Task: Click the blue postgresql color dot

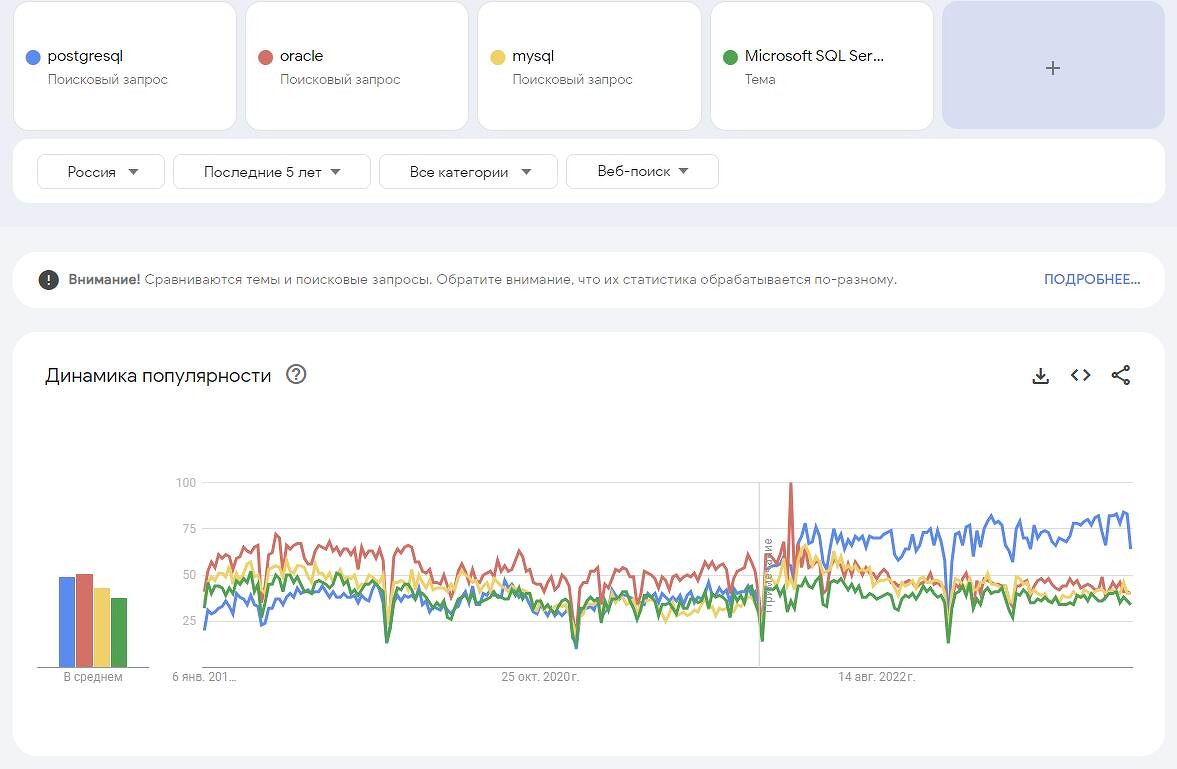Action: click(x=33, y=57)
